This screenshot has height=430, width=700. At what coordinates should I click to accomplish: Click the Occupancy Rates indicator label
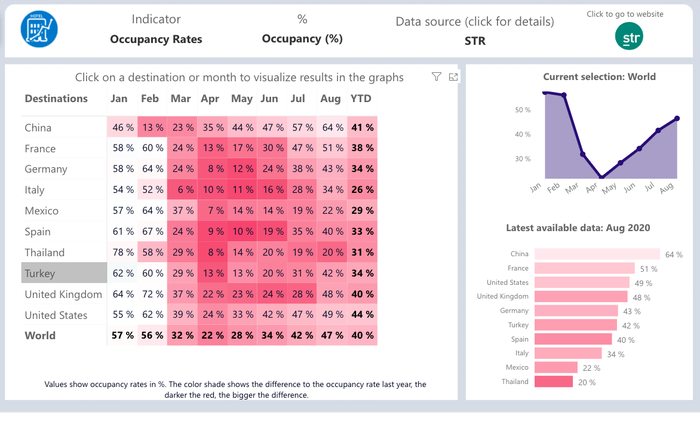[x=156, y=39]
